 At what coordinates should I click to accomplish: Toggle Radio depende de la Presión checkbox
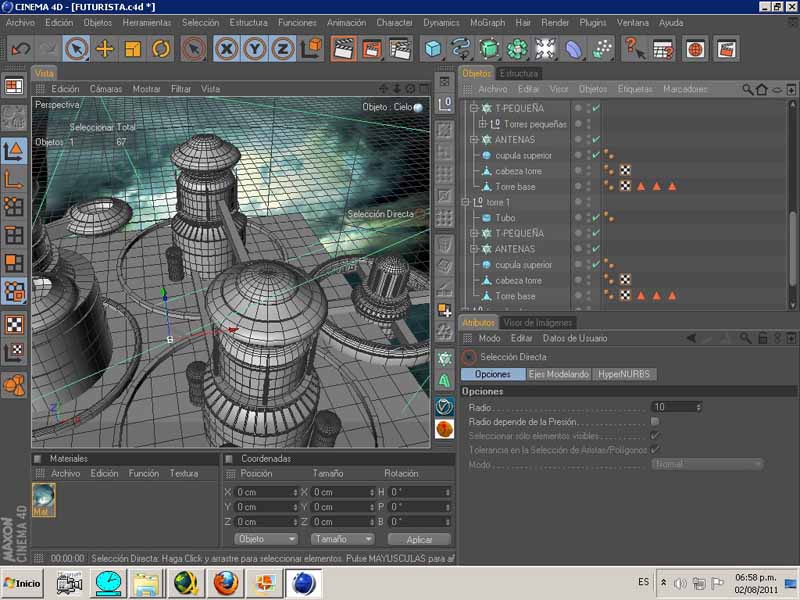pyautogui.click(x=655, y=421)
